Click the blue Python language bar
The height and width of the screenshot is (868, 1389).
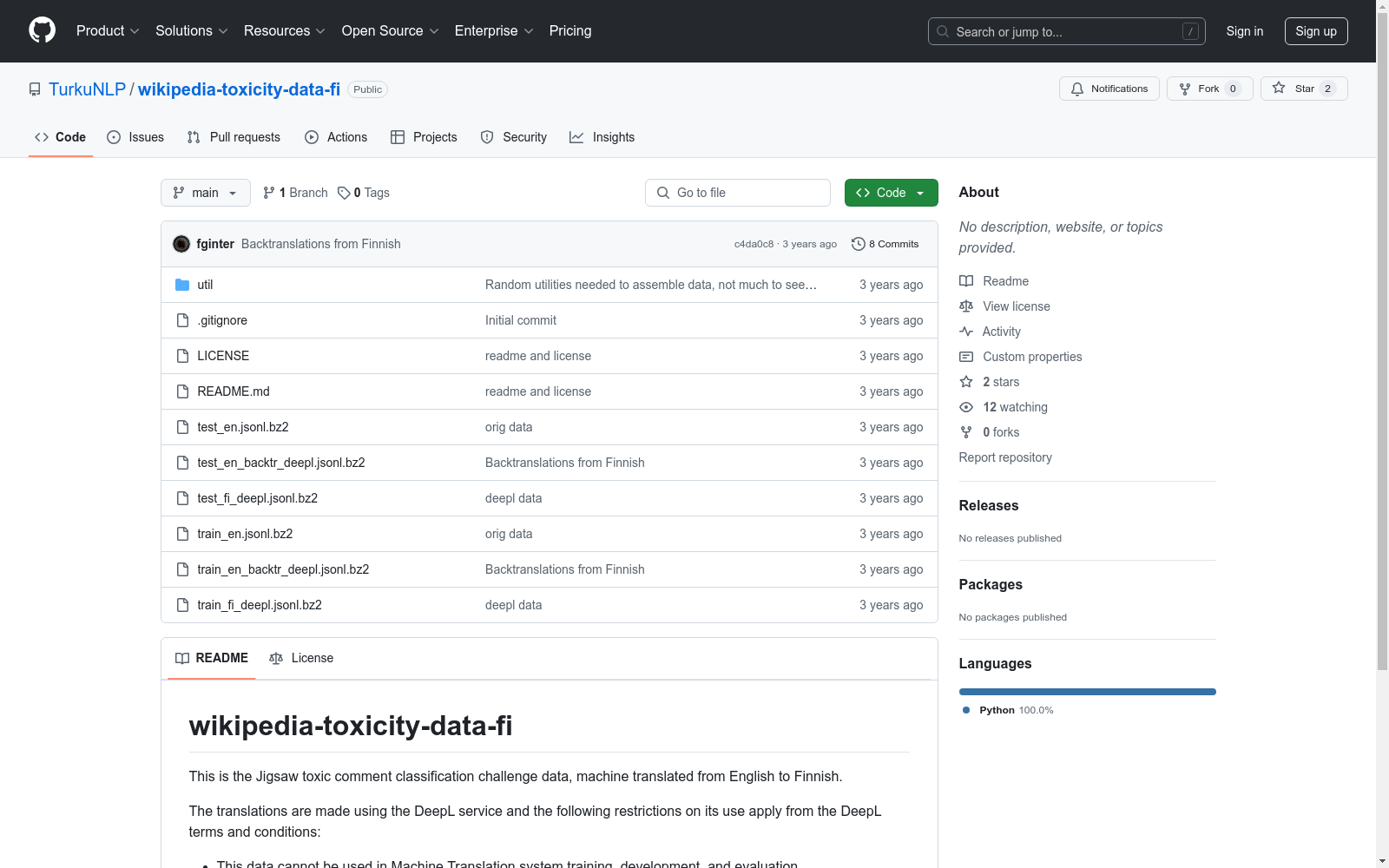[x=1088, y=692]
